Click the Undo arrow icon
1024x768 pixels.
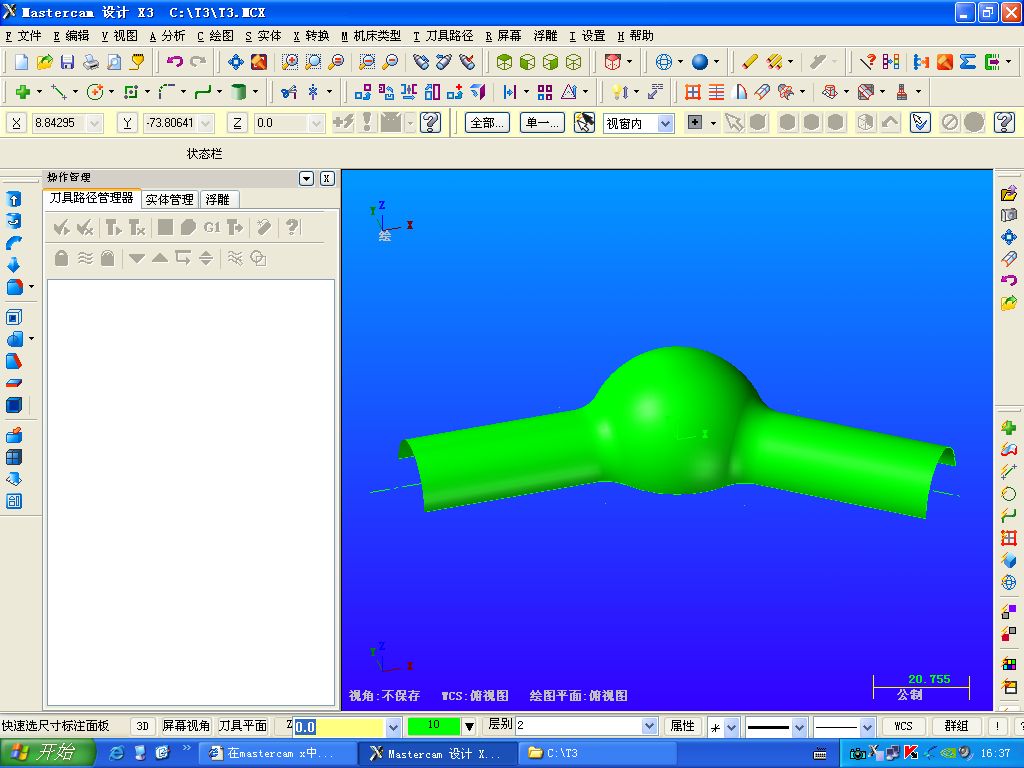click(174, 62)
